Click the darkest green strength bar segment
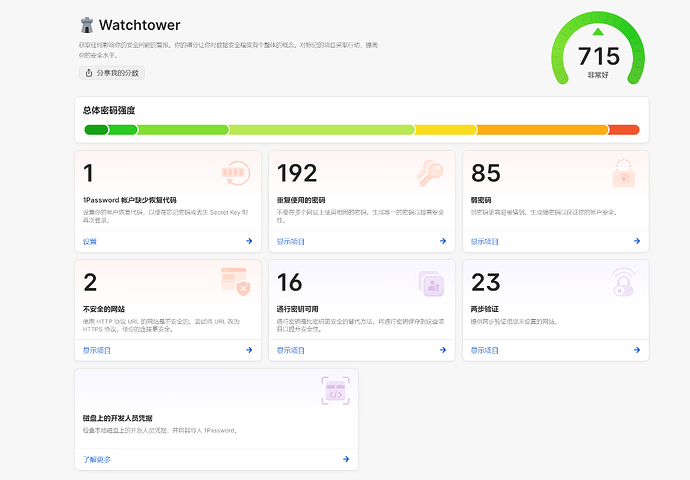 click(x=96, y=130)
